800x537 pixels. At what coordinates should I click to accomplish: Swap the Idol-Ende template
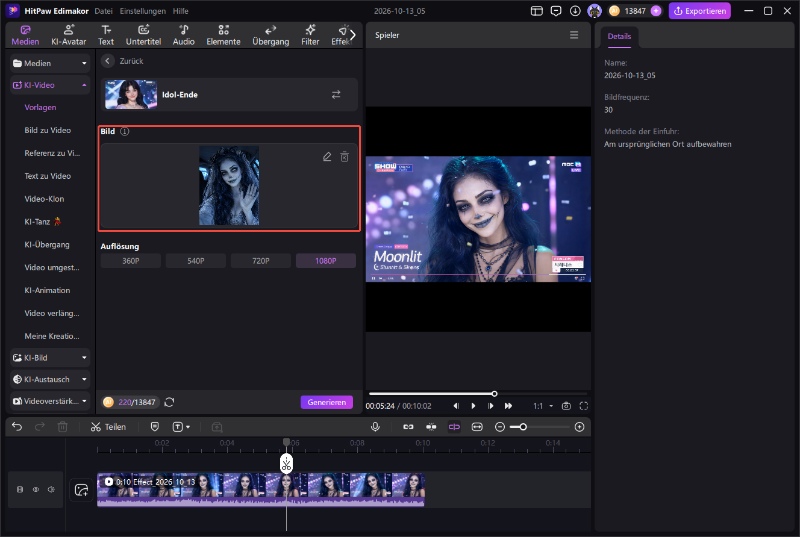pyautogui.click(x=336, y=94)
